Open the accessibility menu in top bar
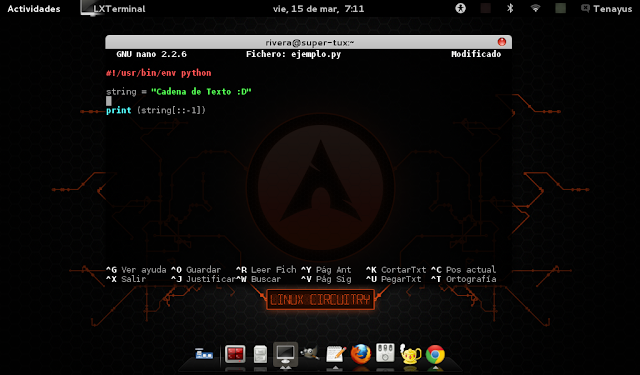Screen dimensions: 640x375 (x=460, y=8)
